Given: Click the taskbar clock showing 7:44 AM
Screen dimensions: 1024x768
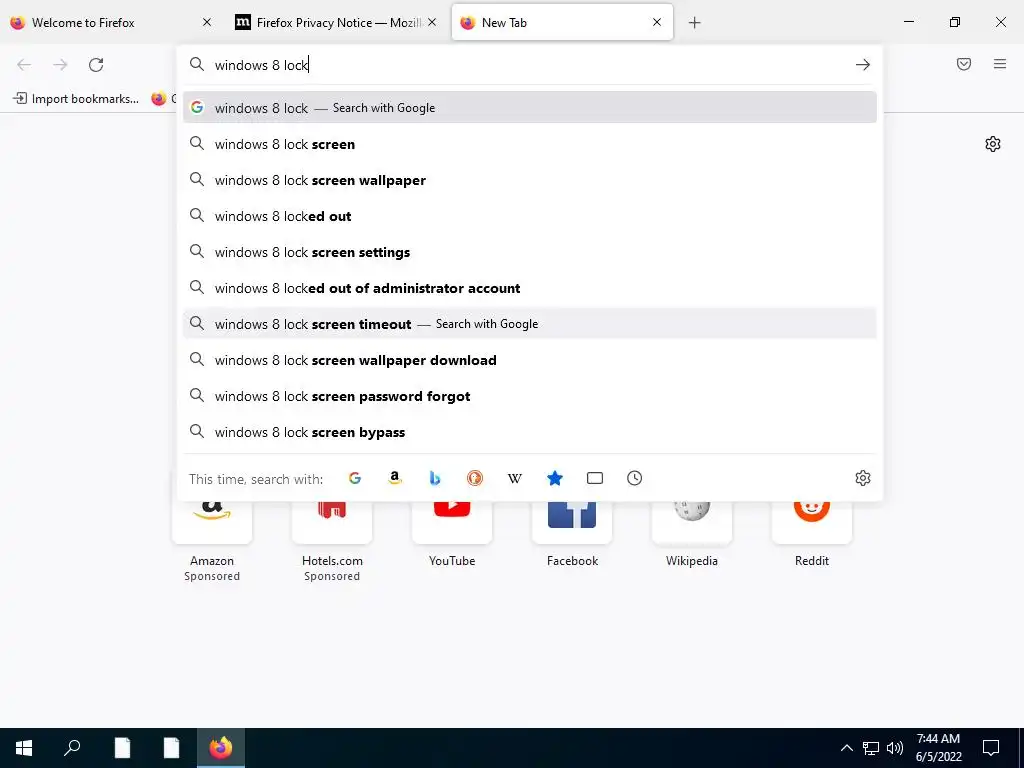Looking at the screenshot, I should point(938,748).
